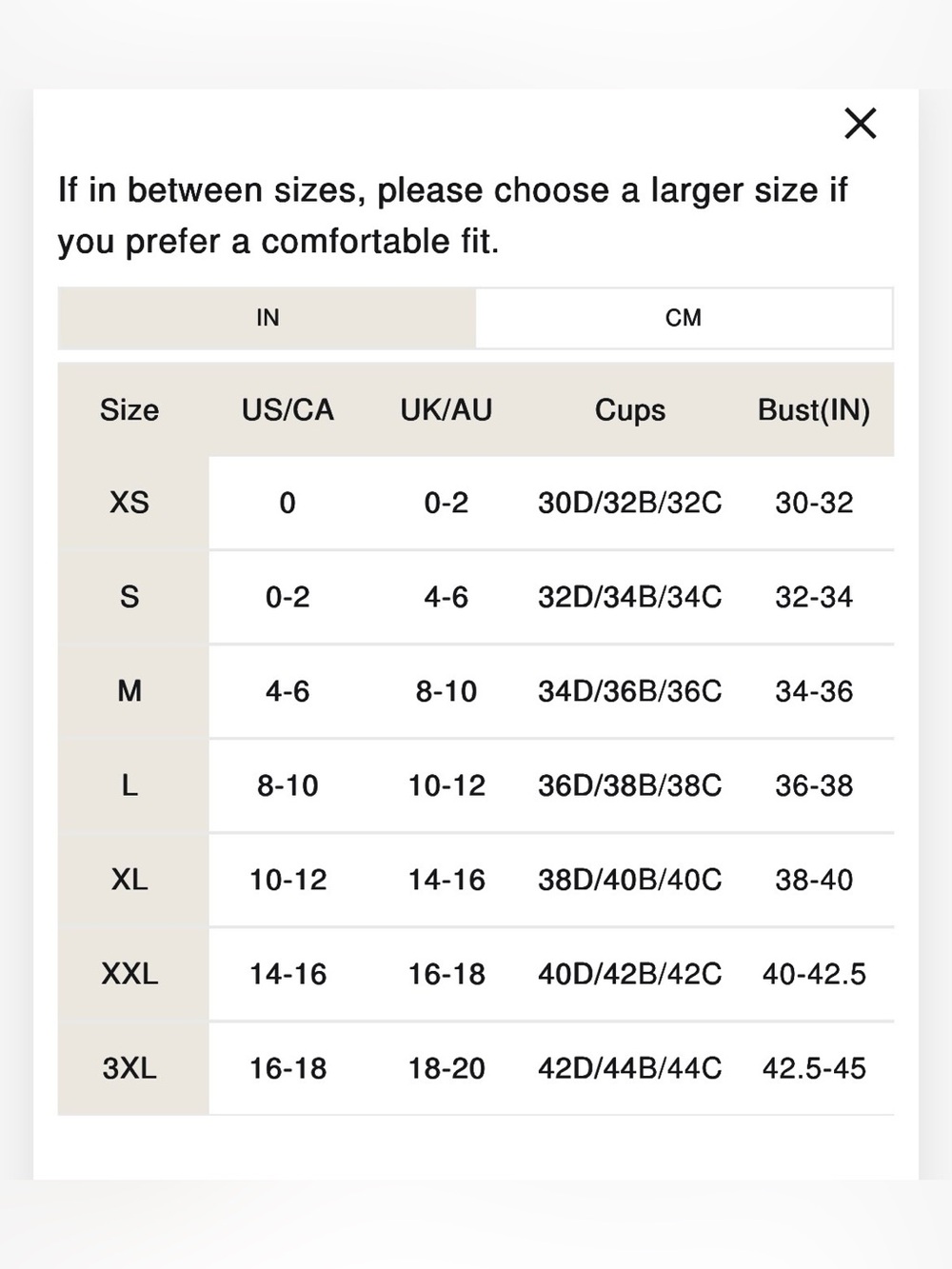Select the IN measurement tab
The height and width of the screenshot is (1269, 952).
[x=267, y=318]
